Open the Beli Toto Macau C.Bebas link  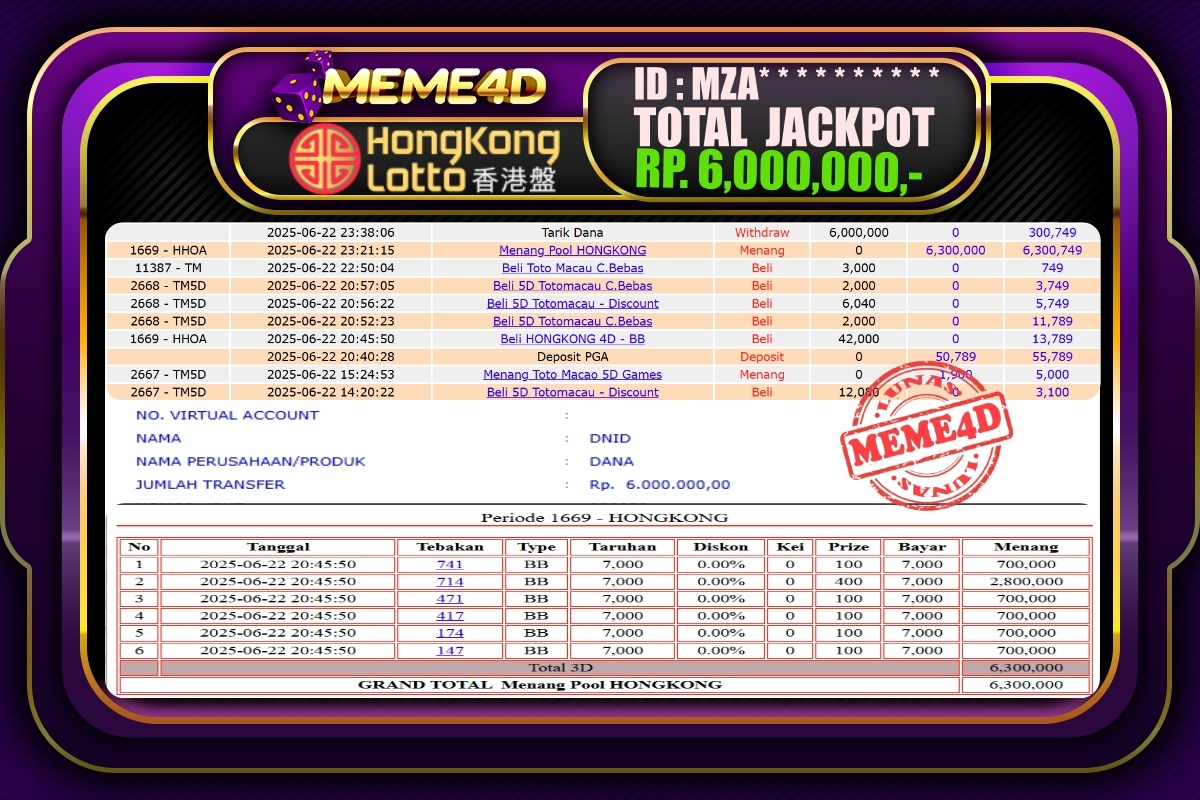point(572,268)
